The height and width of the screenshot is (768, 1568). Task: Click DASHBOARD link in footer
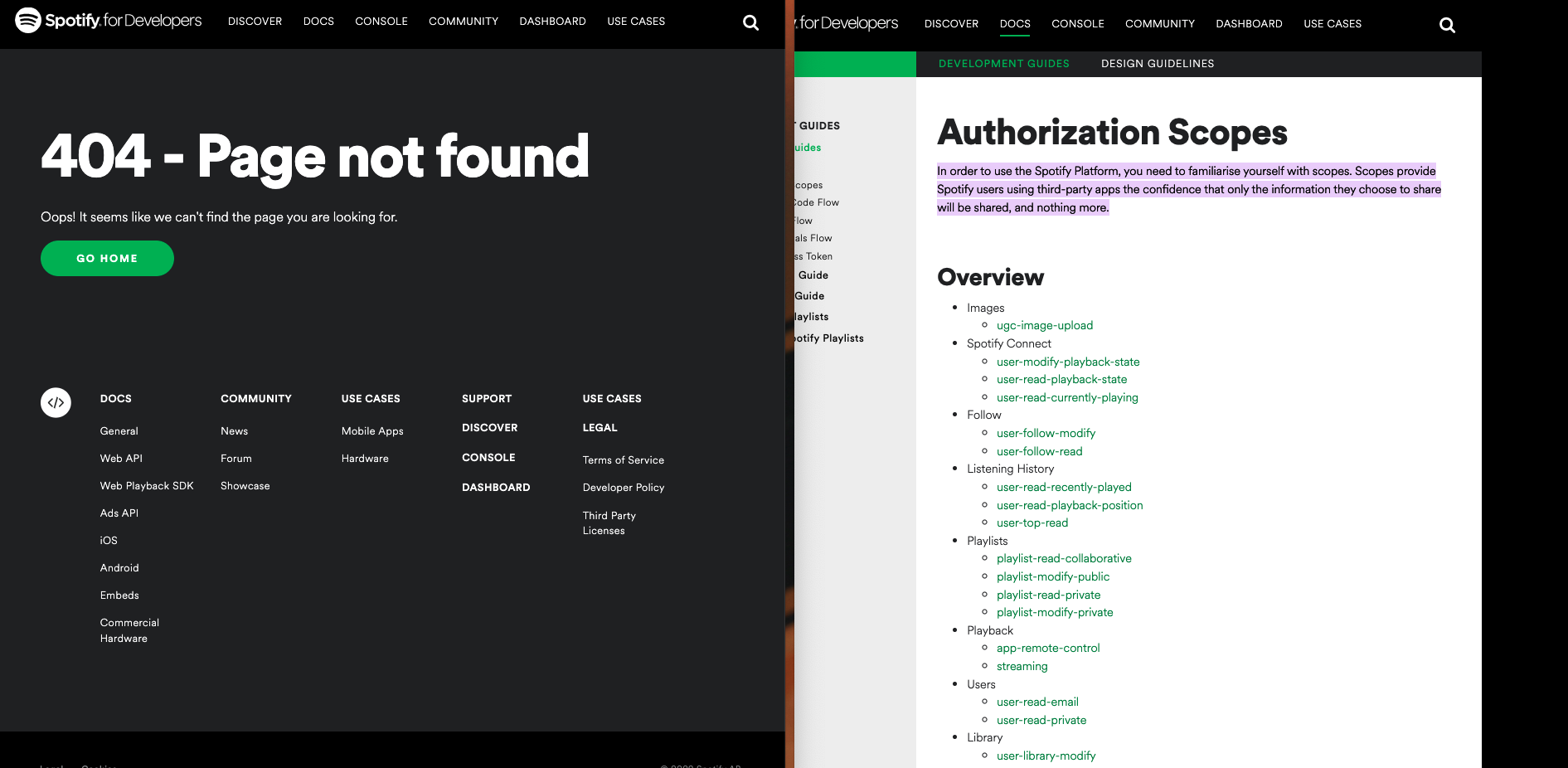[x=496, y=488]
